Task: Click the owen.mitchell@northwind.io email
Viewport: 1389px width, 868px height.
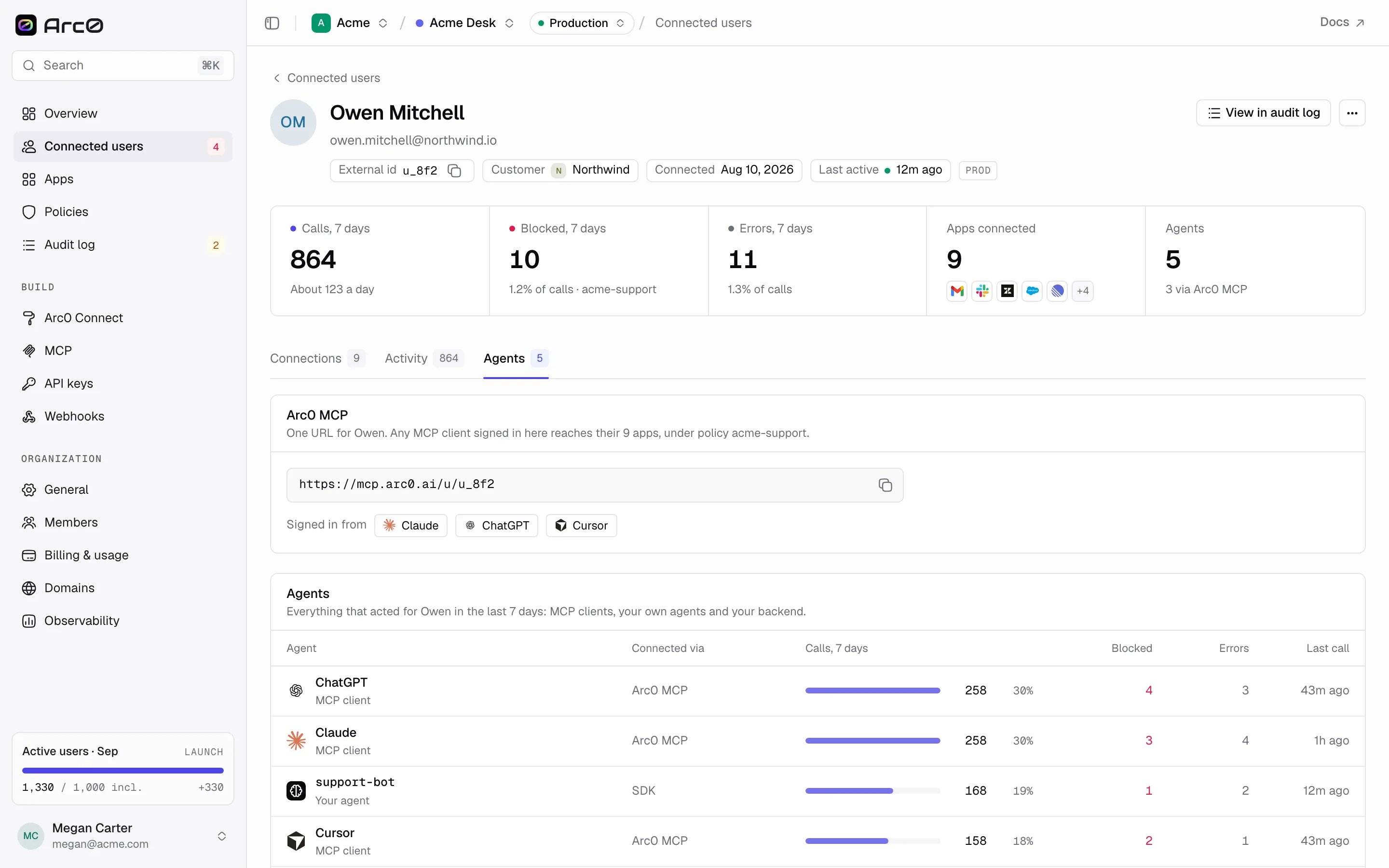Action: click(x=413, y=141)
